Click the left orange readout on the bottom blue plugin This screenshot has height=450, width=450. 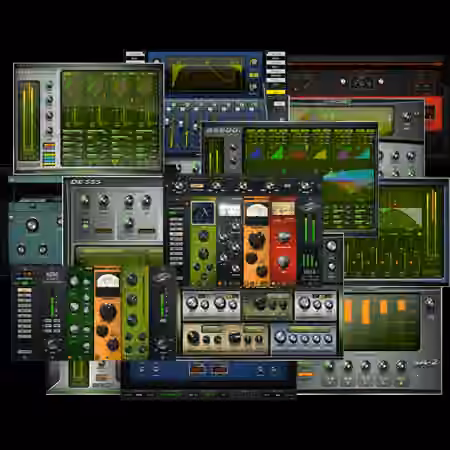pos(197,370)
